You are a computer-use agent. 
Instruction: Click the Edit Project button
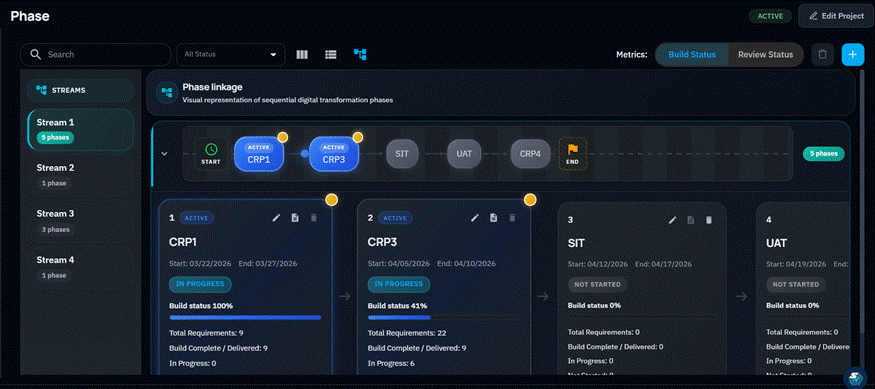[835, 16]
